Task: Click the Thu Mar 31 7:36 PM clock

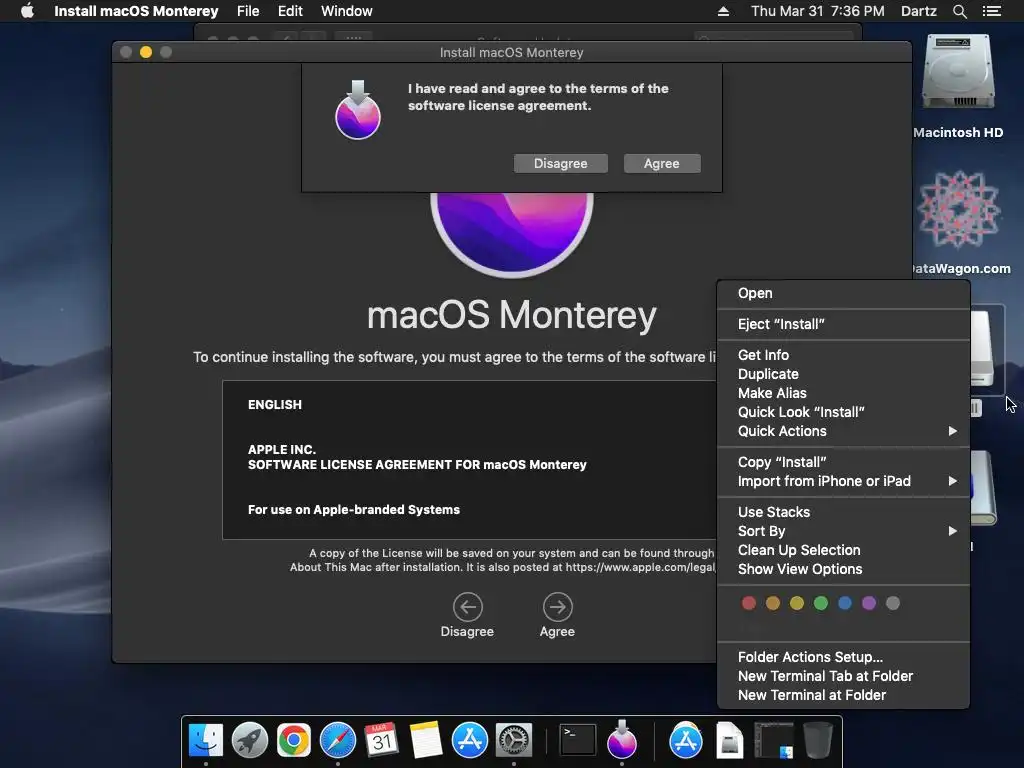Action: (818, 11)
